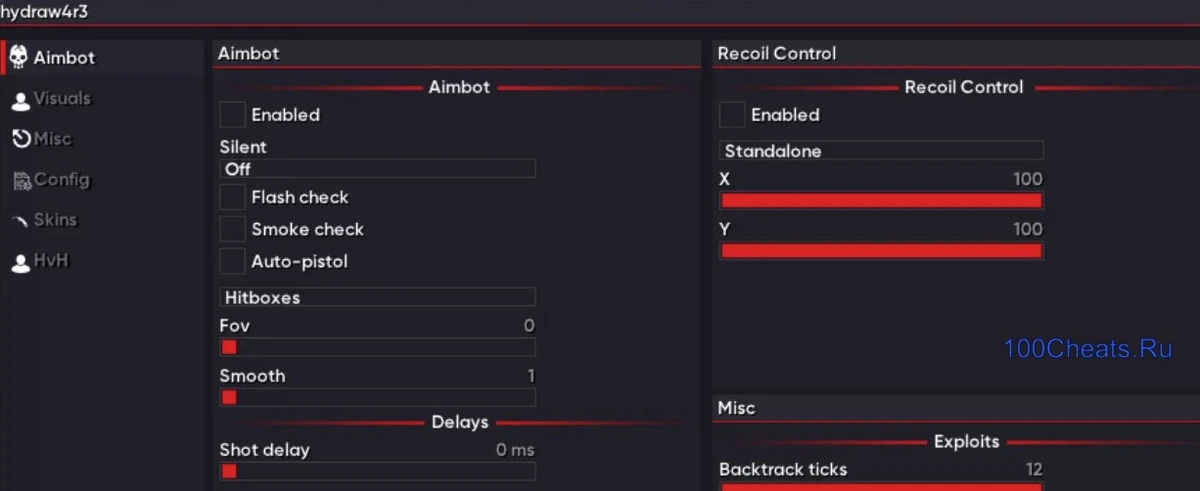1200x491 pixels.
Task: Click the Visuals person icon in sidebar
Action: tap(20, 100)
